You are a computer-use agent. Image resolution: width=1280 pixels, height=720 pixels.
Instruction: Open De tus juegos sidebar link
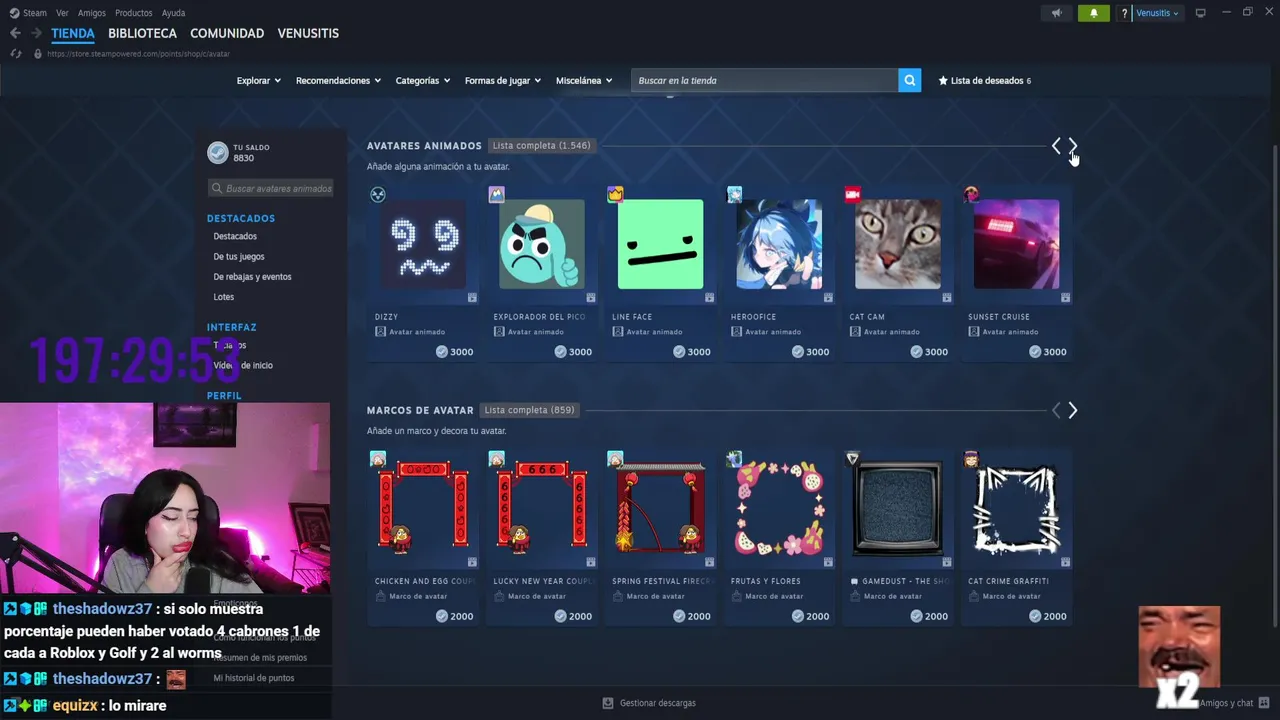pos(239,256)
